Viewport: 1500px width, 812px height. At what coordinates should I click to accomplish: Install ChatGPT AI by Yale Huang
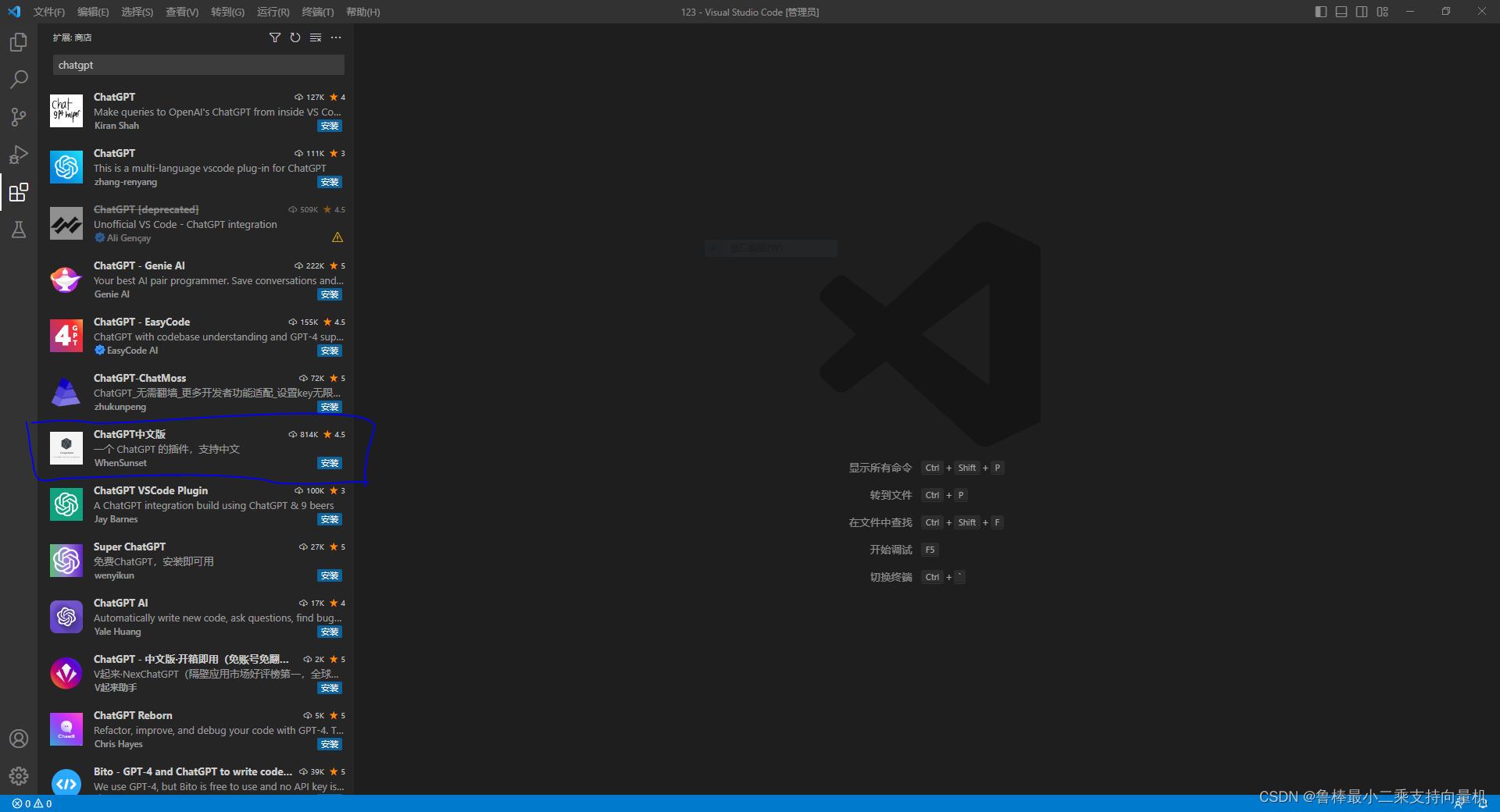330,632
